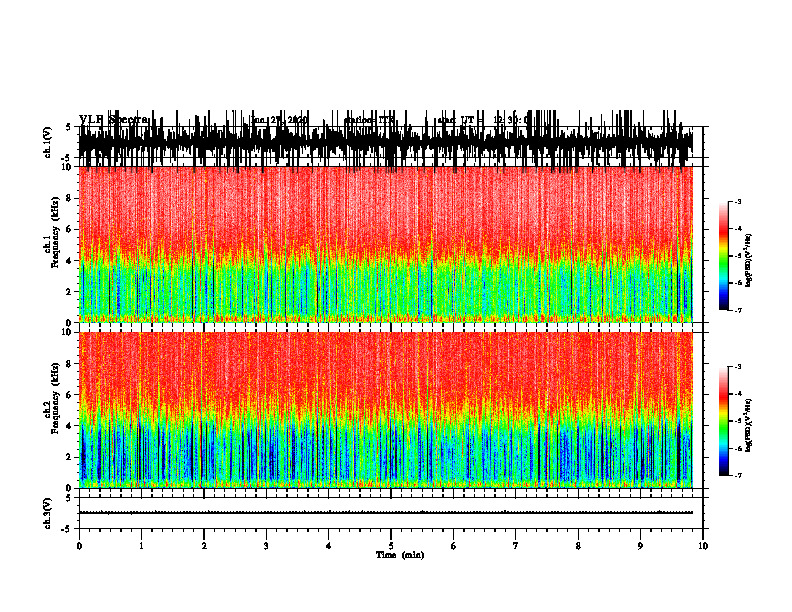Click the '-3' tick on ch.1 color bar
Viewport: 792px width, 612px height.
[x=737, y=201]
